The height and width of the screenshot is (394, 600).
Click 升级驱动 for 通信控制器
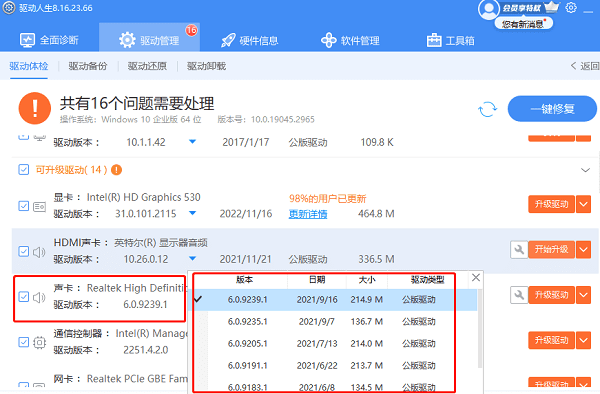click(x=551, y=340)
